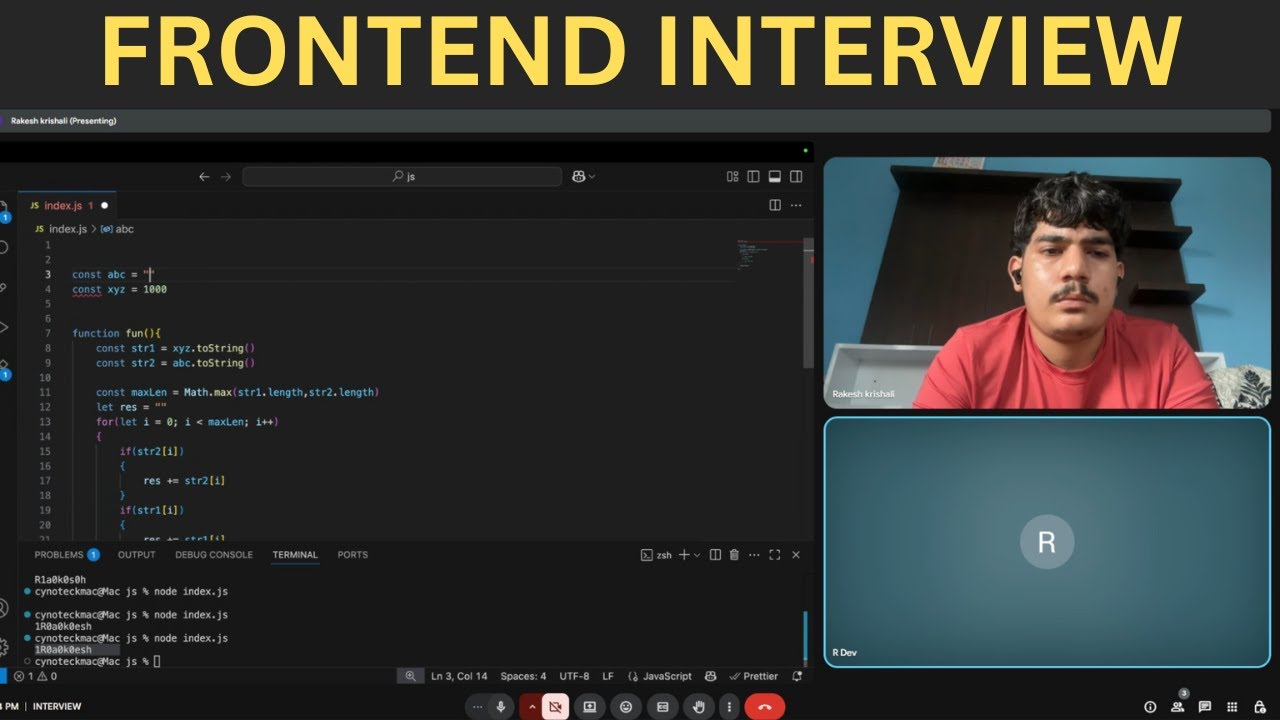Click editor line 3 const abc
The image size is (1280, 720).
[112, 274]
